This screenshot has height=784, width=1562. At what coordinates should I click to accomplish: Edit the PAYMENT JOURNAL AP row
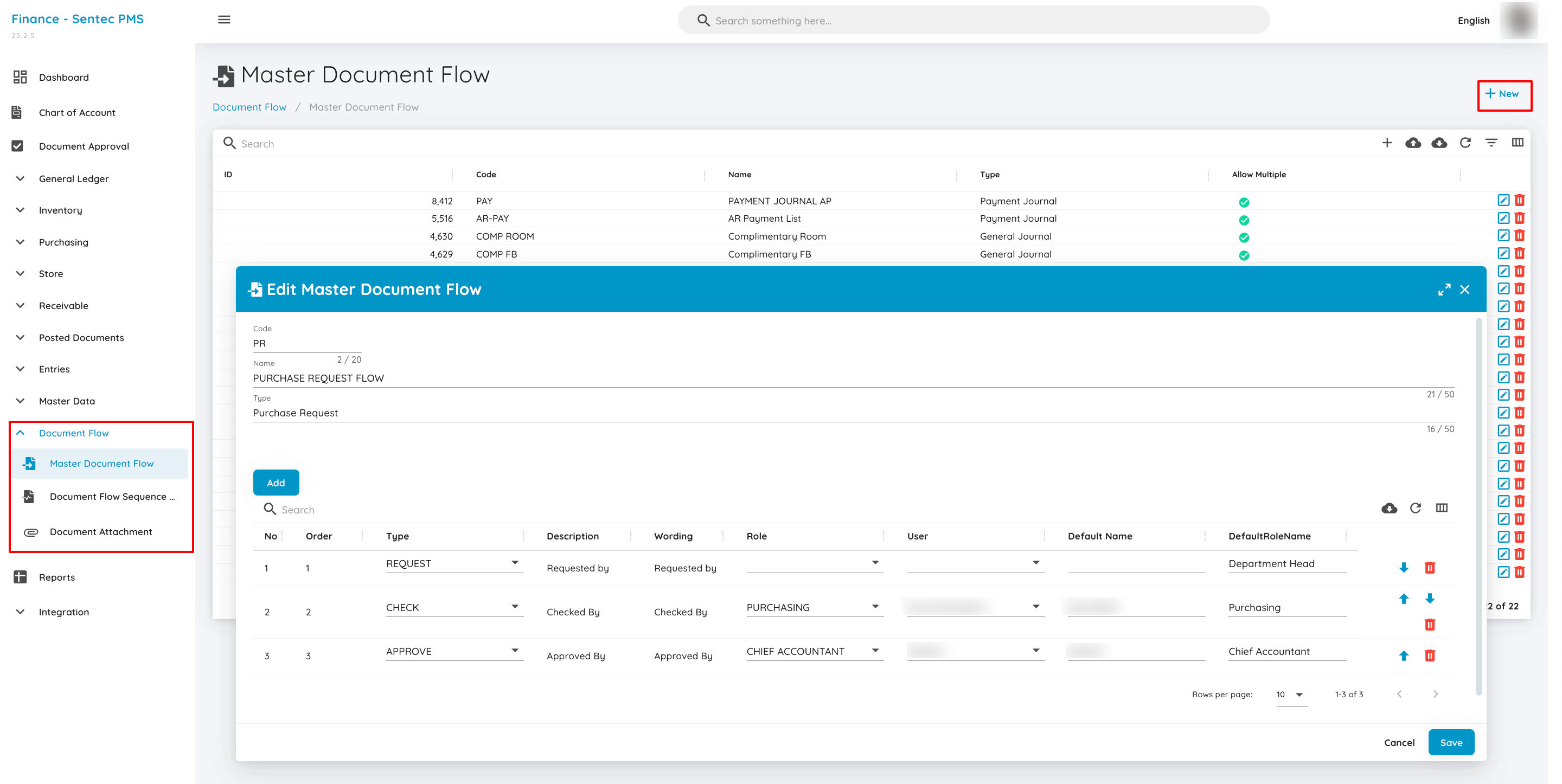(1503, 201)
